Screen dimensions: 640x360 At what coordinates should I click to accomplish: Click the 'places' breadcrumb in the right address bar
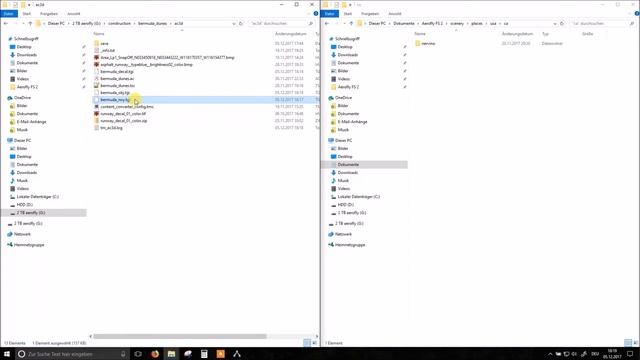click(x=477, y=24)
